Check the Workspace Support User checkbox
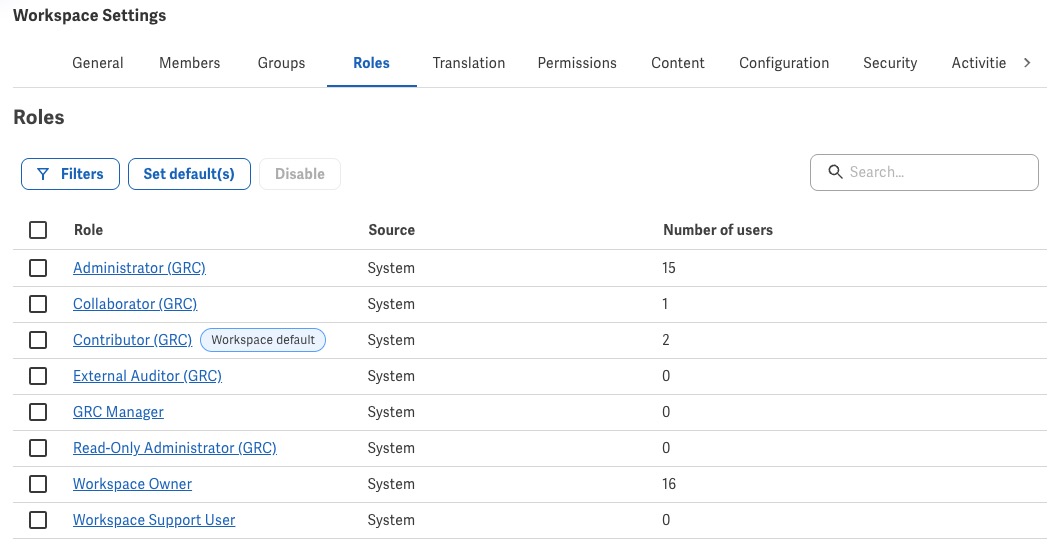The width and height of the screenshot is (1060, 553). (x=38, y=520)
